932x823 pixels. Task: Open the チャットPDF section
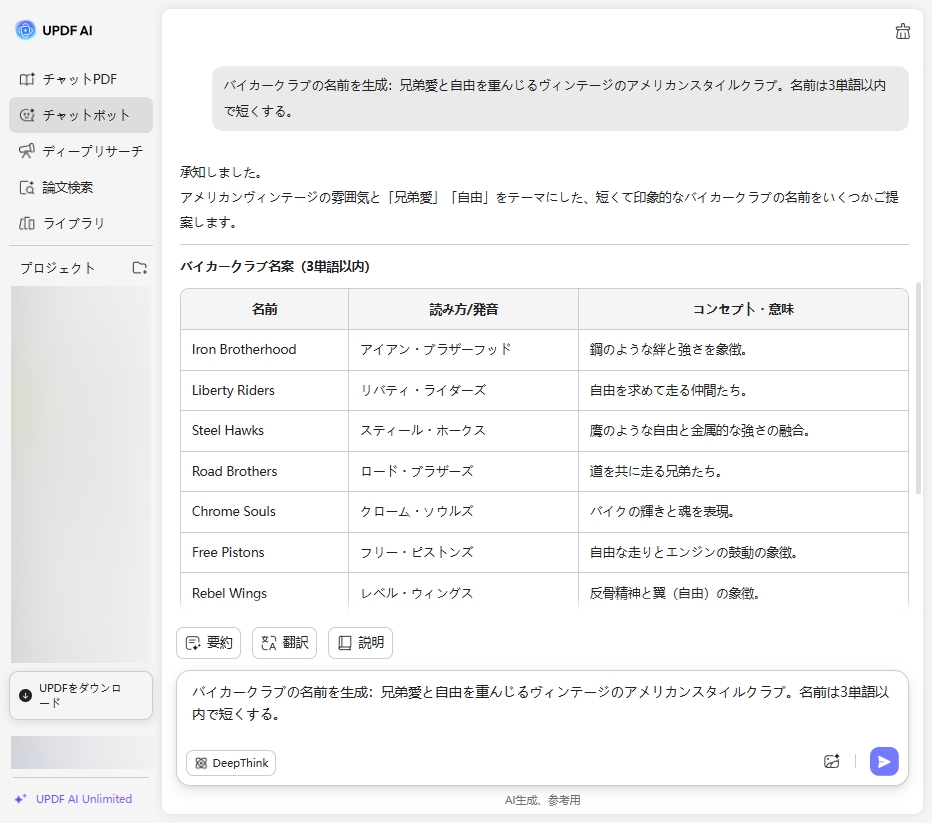tap(80, 79)
